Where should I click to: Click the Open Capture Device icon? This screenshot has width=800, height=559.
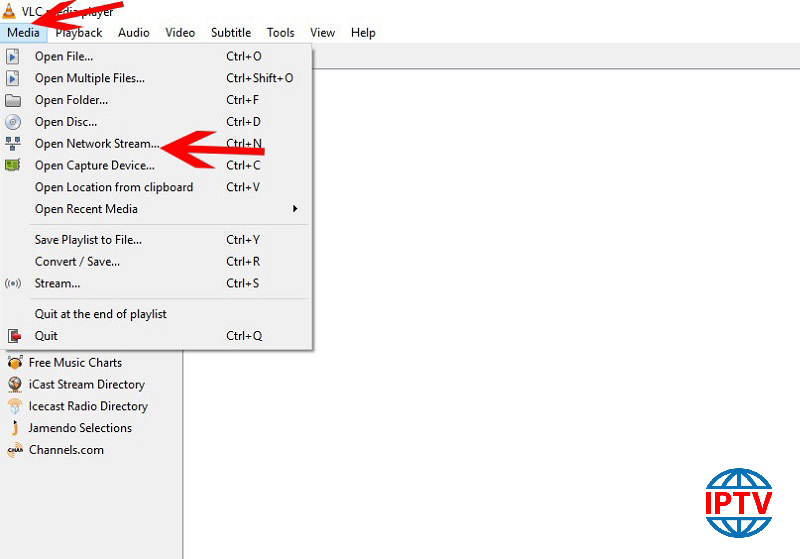pos(13,166)
